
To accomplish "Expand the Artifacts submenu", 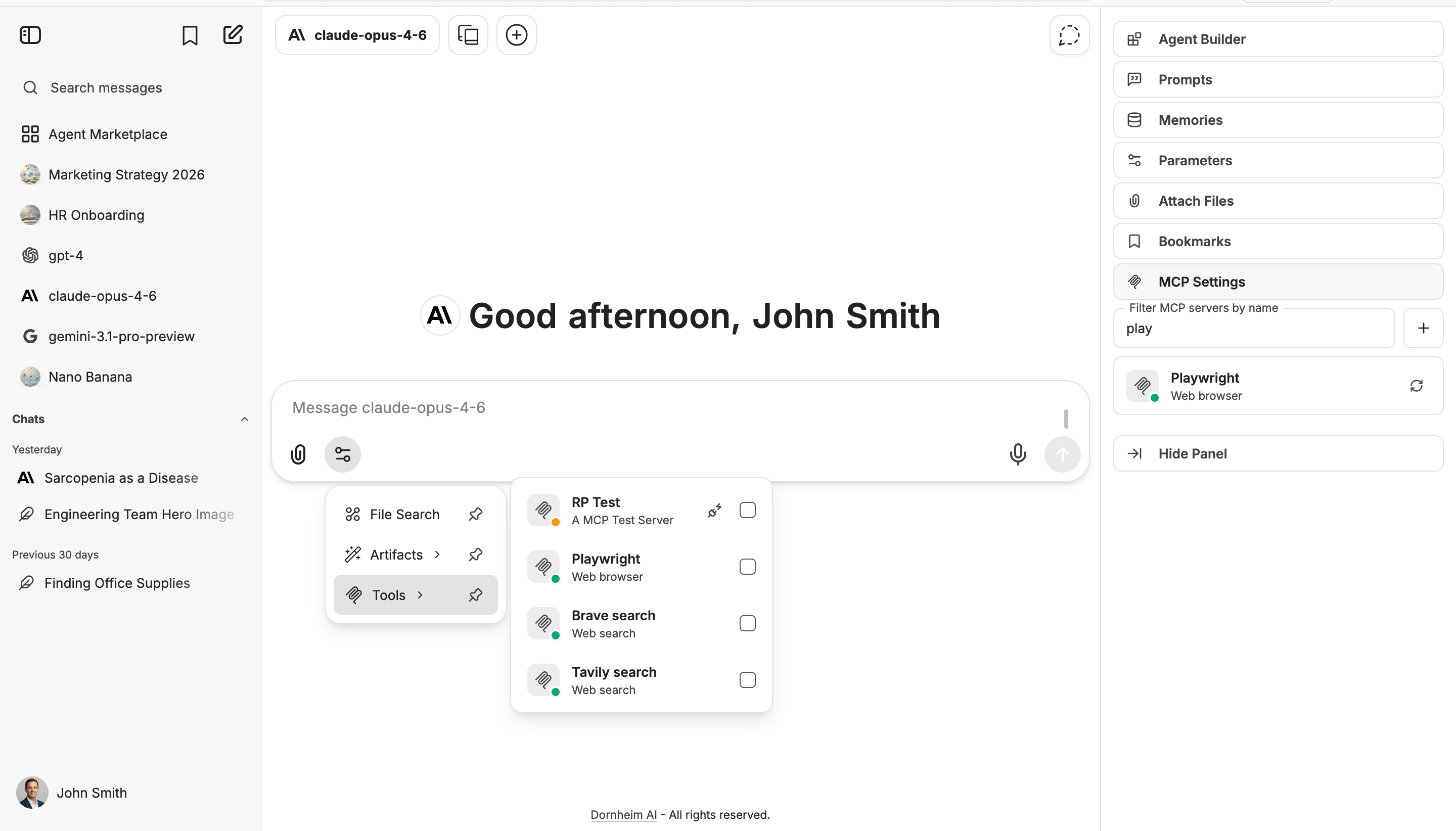I will pos(395,554).
